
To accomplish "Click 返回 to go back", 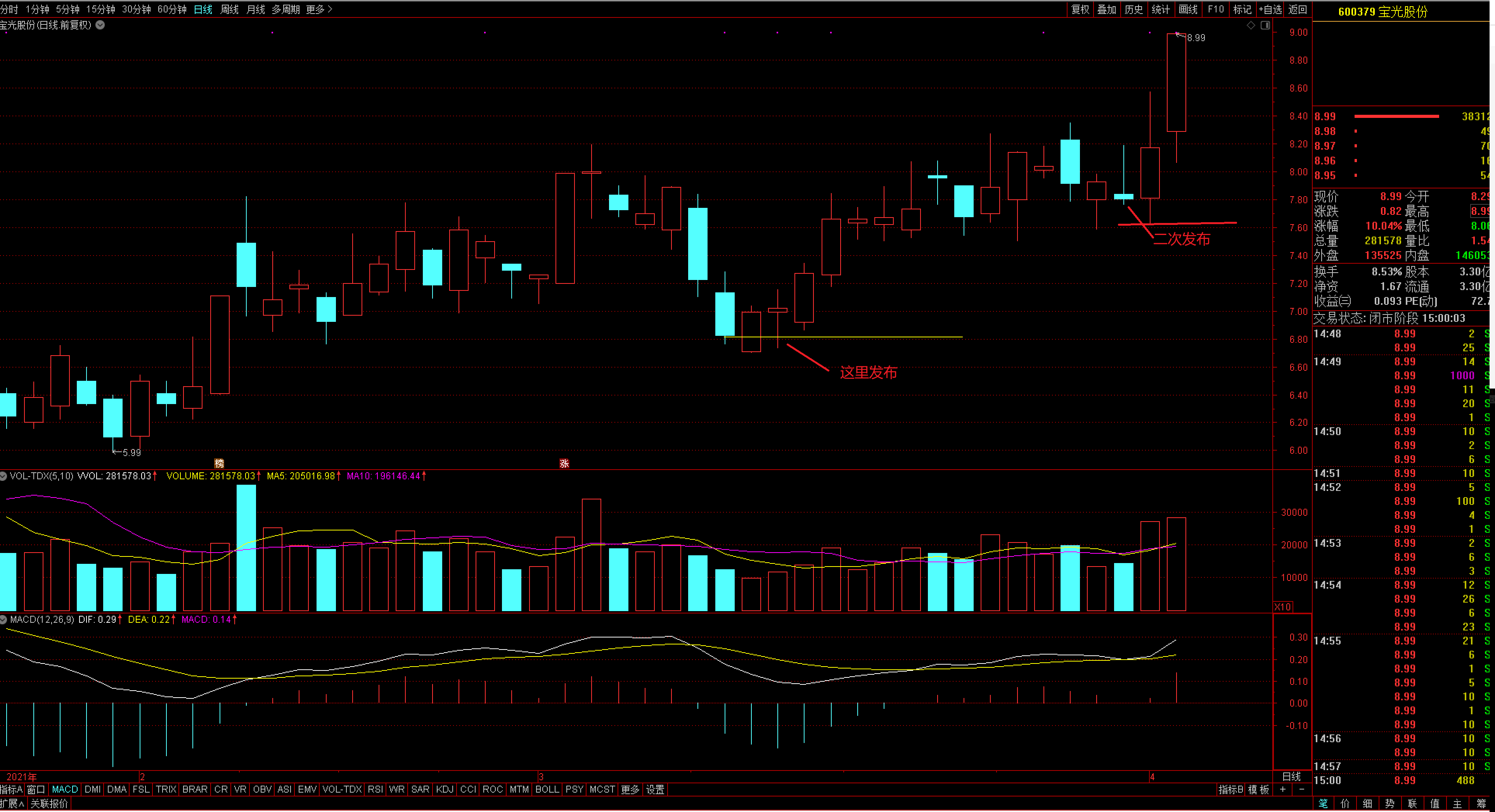I will 1298,9.
